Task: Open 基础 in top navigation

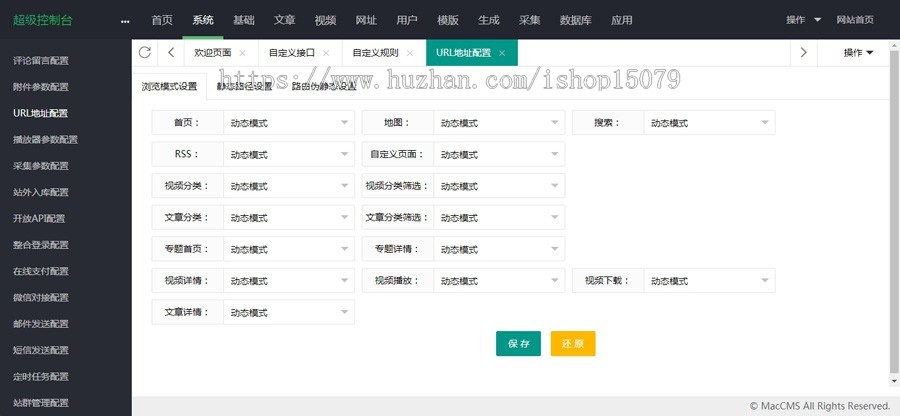Action: (243, 20)
